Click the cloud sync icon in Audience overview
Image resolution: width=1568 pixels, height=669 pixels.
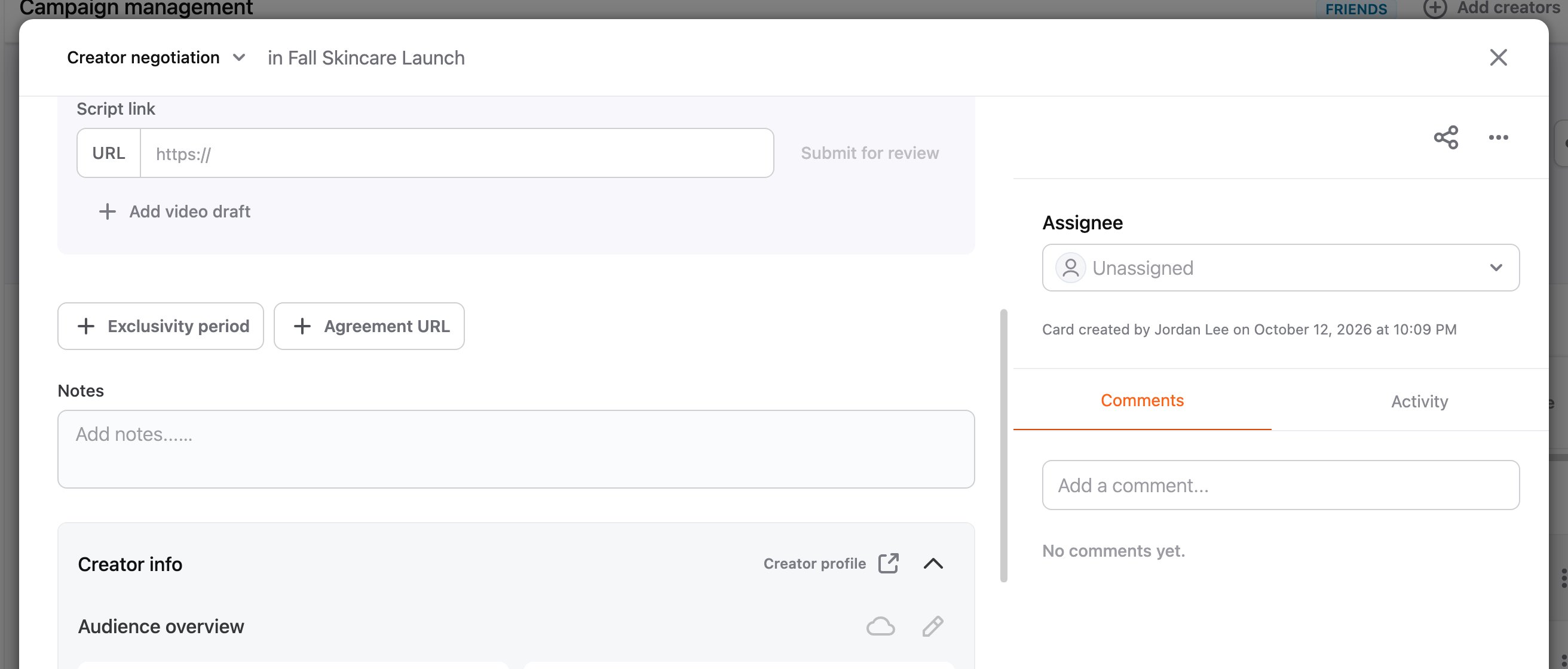pos(880,627)
